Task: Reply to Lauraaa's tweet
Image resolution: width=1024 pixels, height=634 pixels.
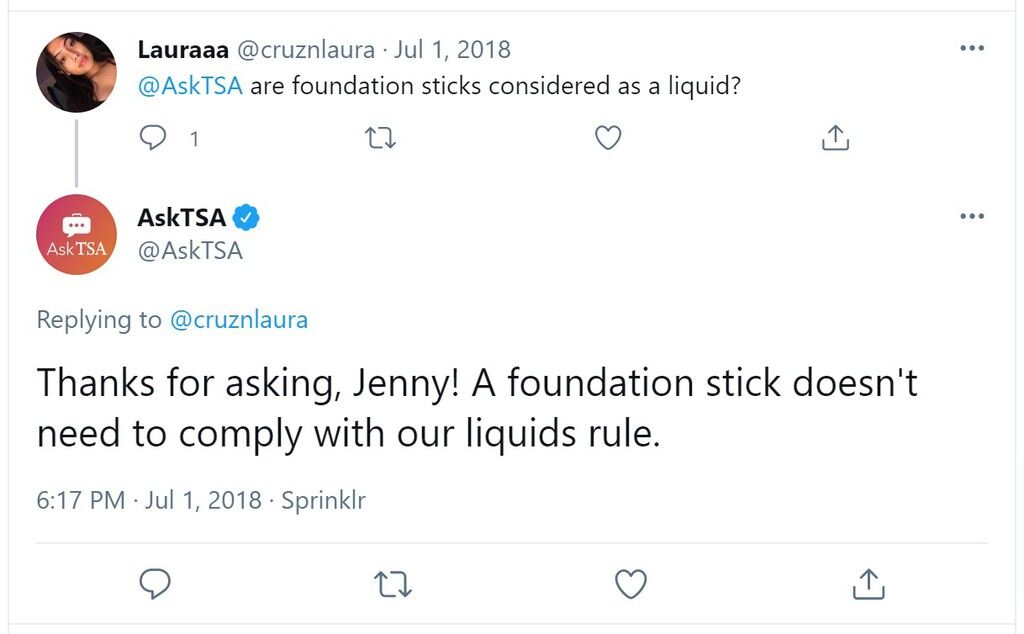Action: (x=153, y=138)
